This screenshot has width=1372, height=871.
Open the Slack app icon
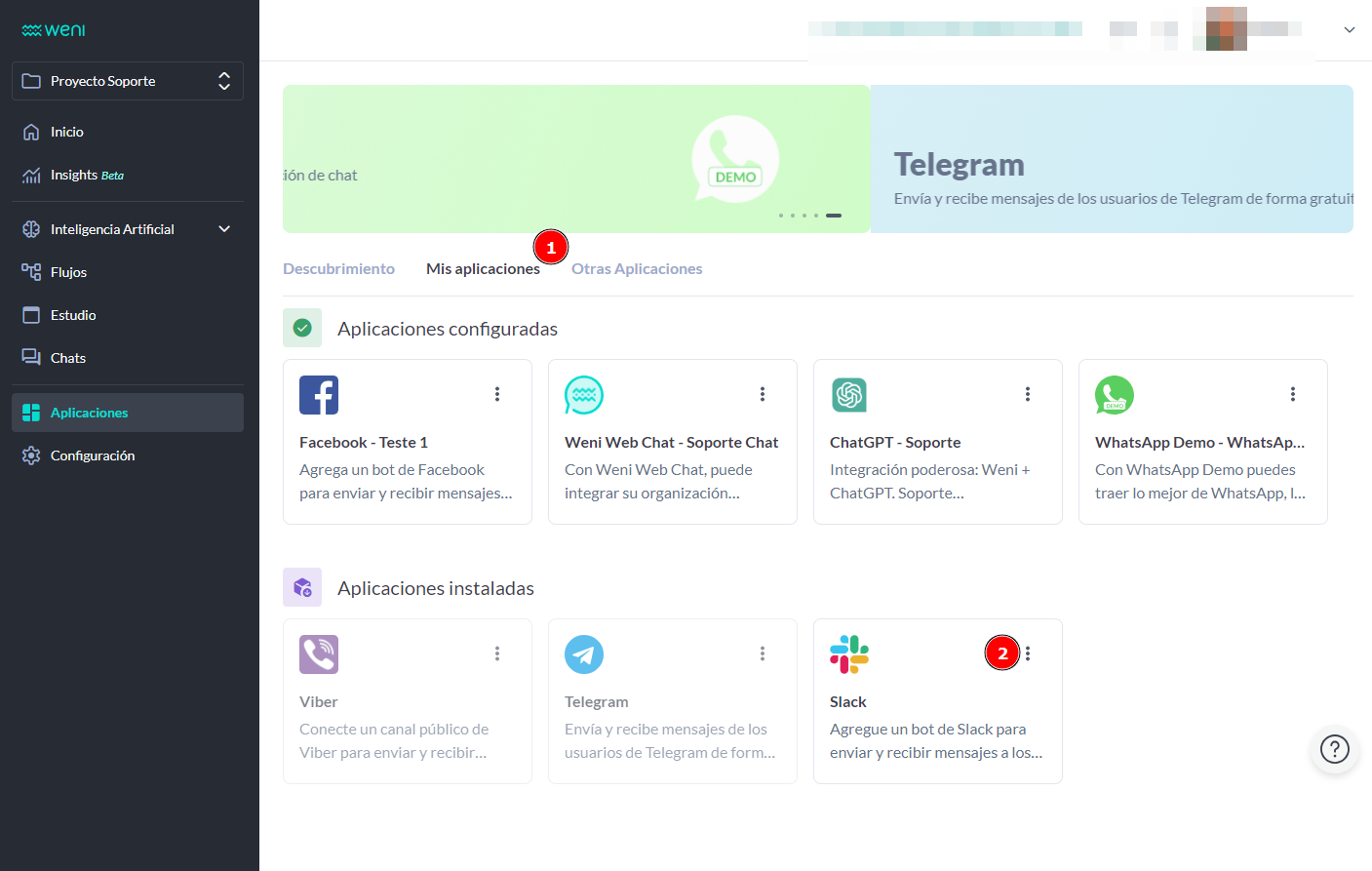pos(848,653)
